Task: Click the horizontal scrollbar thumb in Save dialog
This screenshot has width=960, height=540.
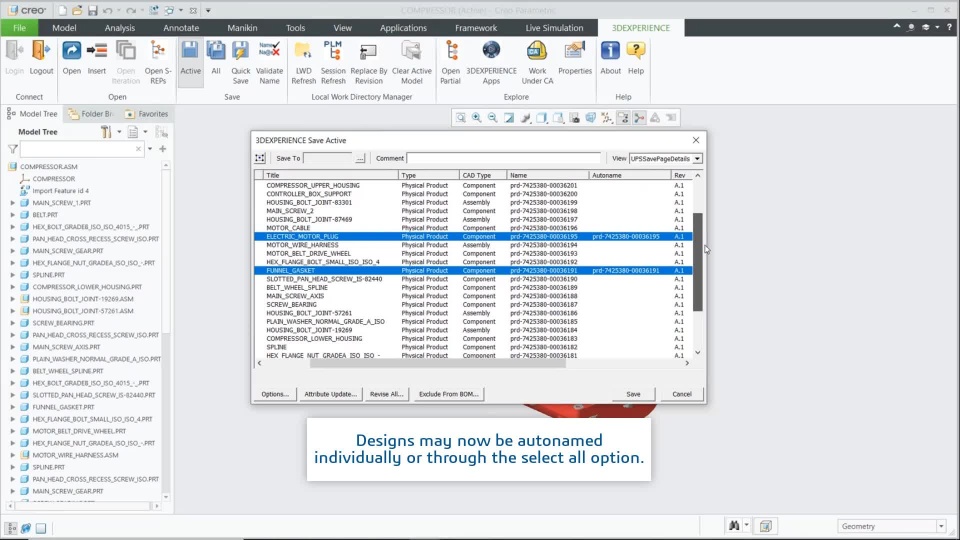Action: pyautogui.click(x=438, y=363)
